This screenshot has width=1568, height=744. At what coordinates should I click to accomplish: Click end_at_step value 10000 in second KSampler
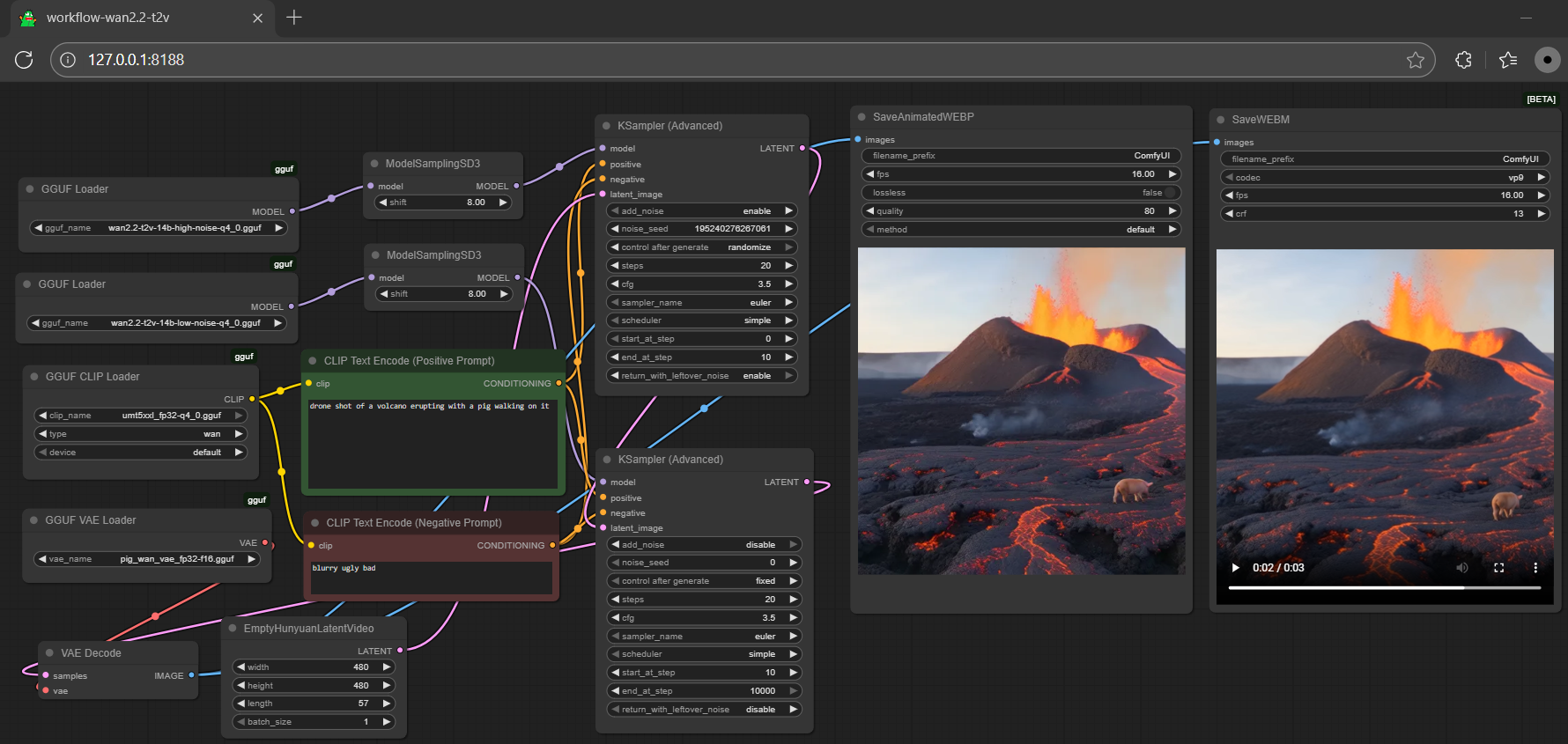(763, 691)
